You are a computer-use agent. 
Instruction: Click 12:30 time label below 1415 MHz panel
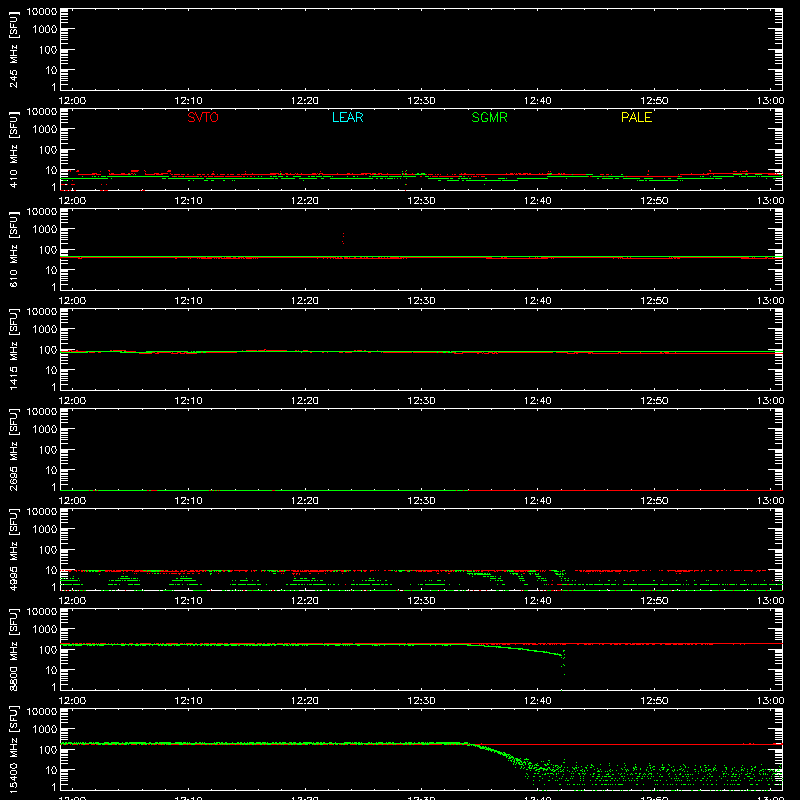coord(421,401)
